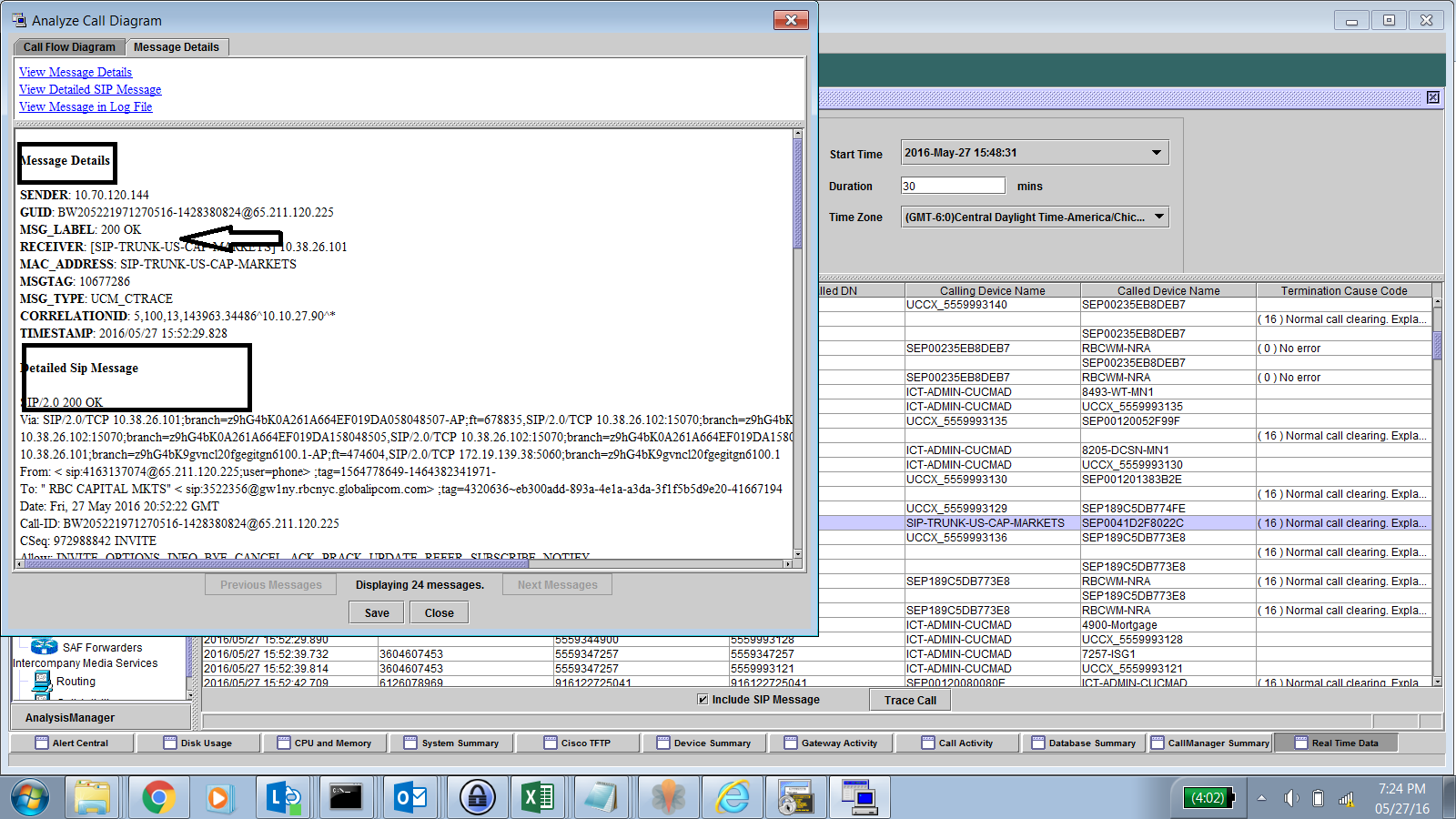Open Cisco TFTP tab
Viewport: 1456px width, 819px height.
pyautogui.click(x=578, y=743)
